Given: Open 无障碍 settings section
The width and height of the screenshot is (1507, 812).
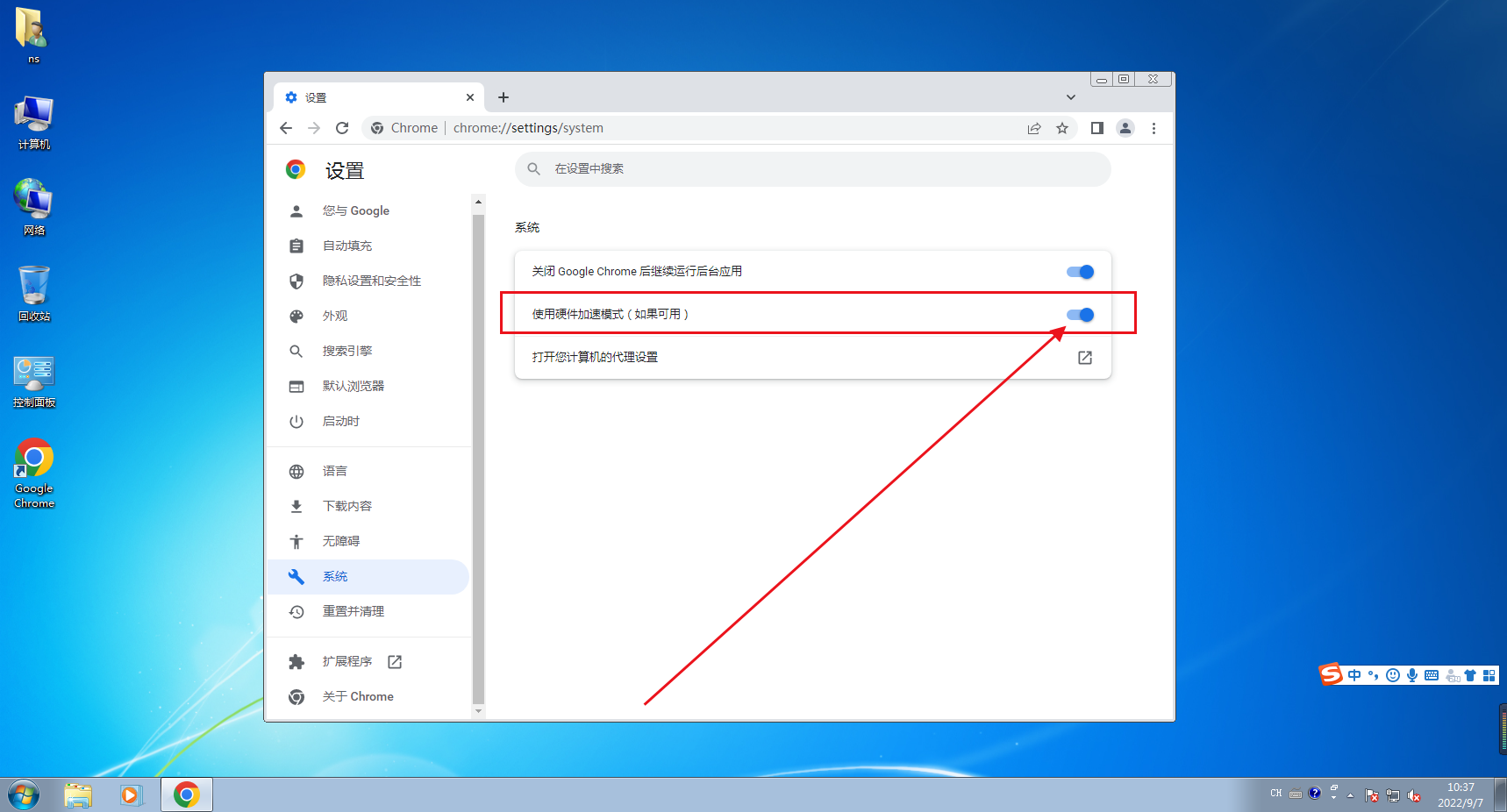Looking at the screenshot, I should [x=369, y=542].
